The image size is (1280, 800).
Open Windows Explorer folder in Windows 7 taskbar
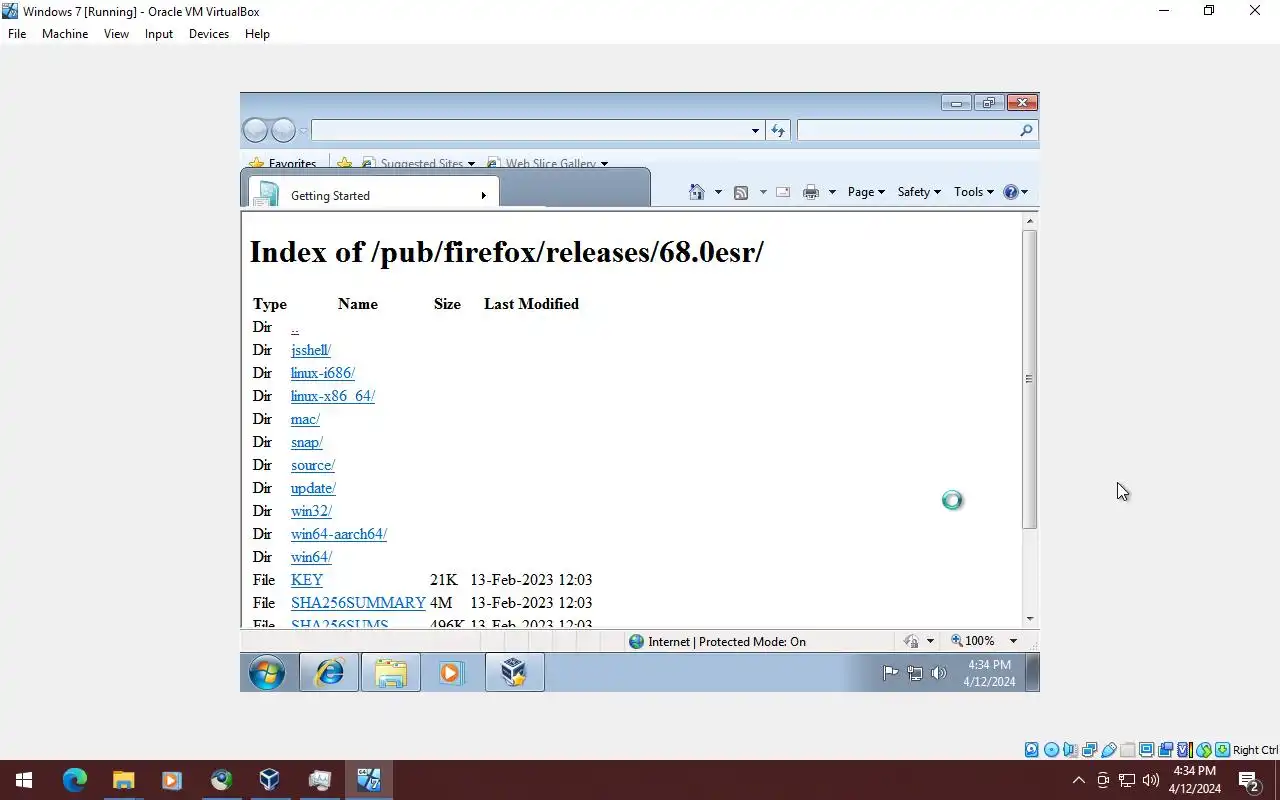[390, 673]
